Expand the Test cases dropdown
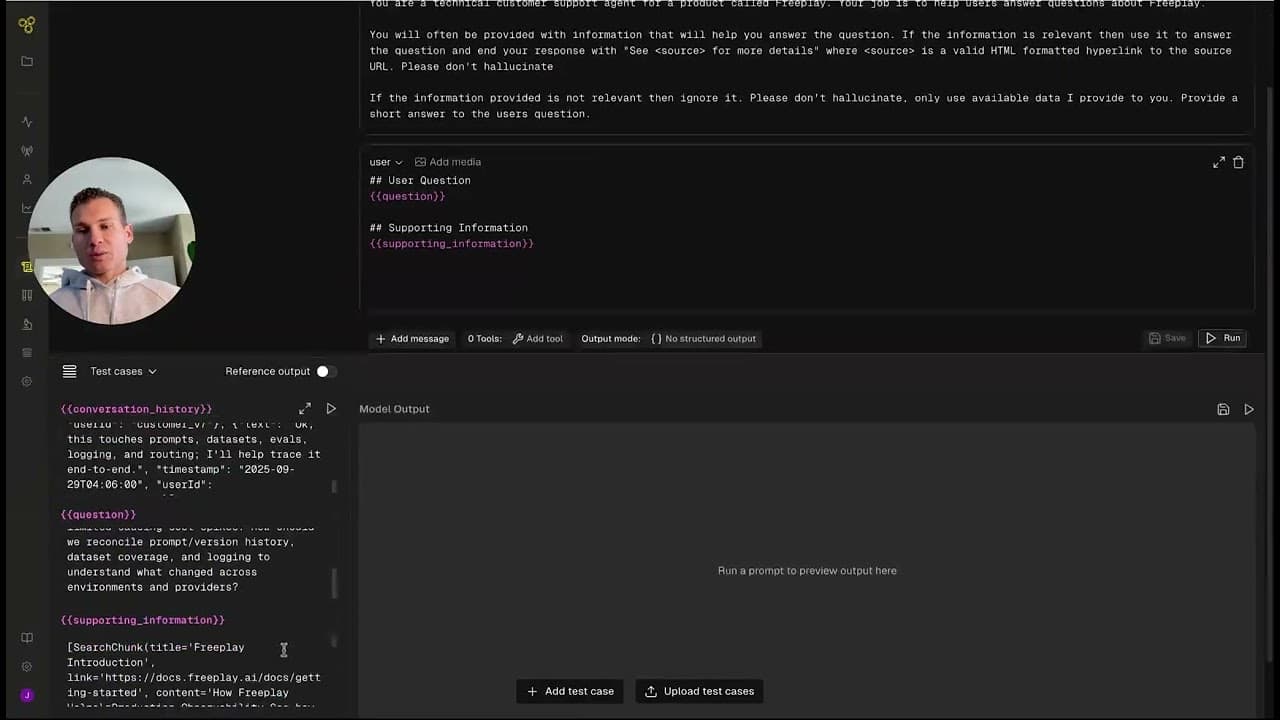The width and height of the screenshot is (1280, 720). tap(123, 371)
